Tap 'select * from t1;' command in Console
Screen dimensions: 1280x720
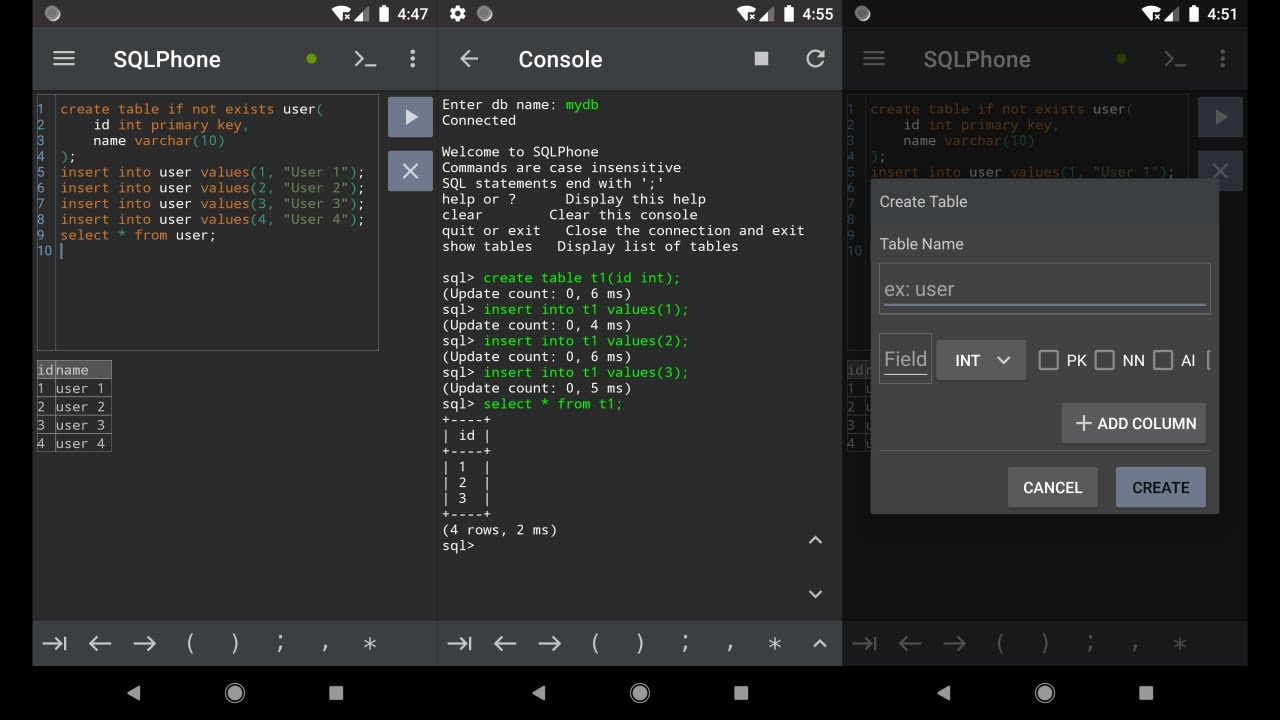pos(552,404)
